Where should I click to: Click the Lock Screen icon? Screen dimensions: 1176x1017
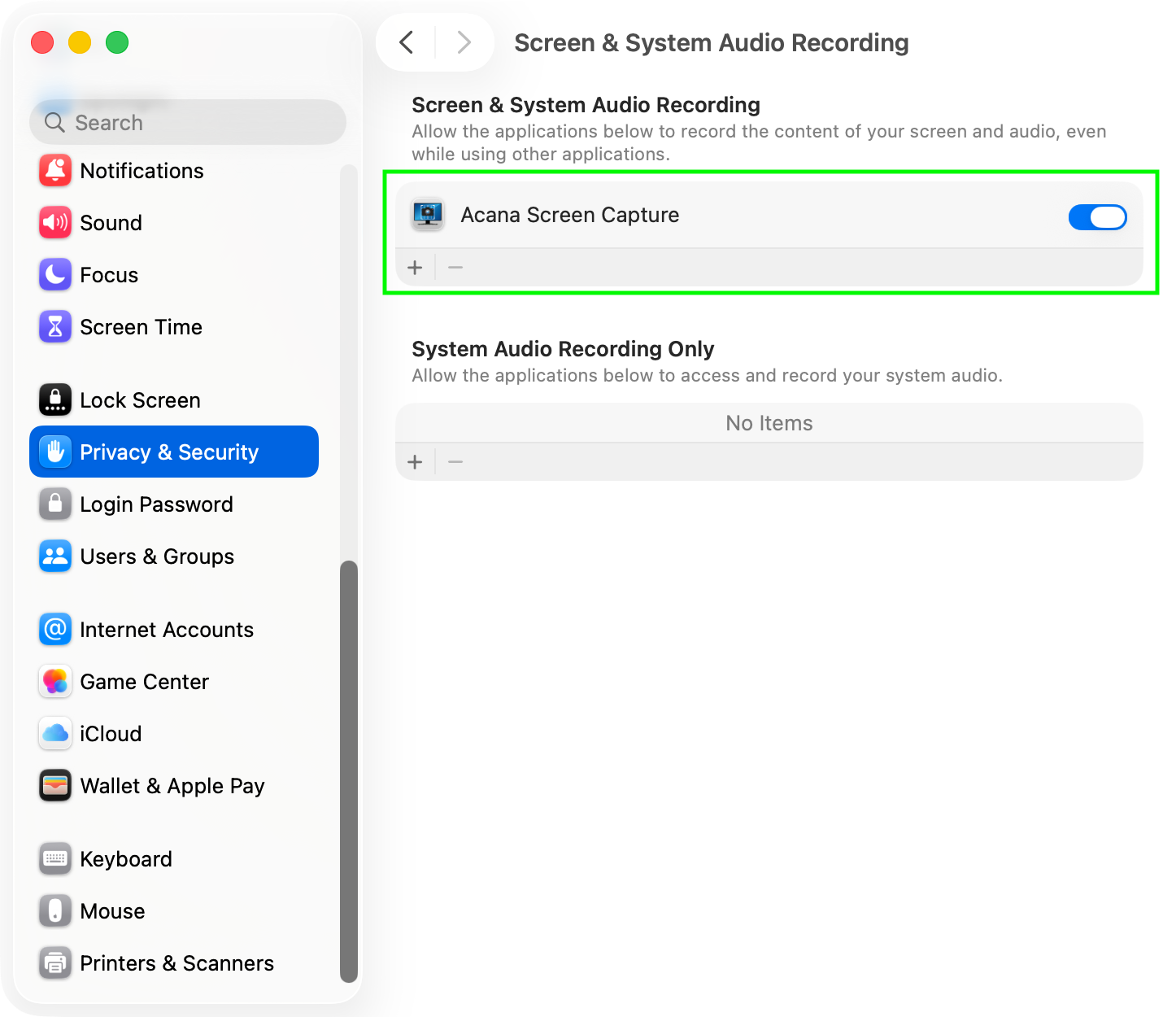(x=55, y=400)
